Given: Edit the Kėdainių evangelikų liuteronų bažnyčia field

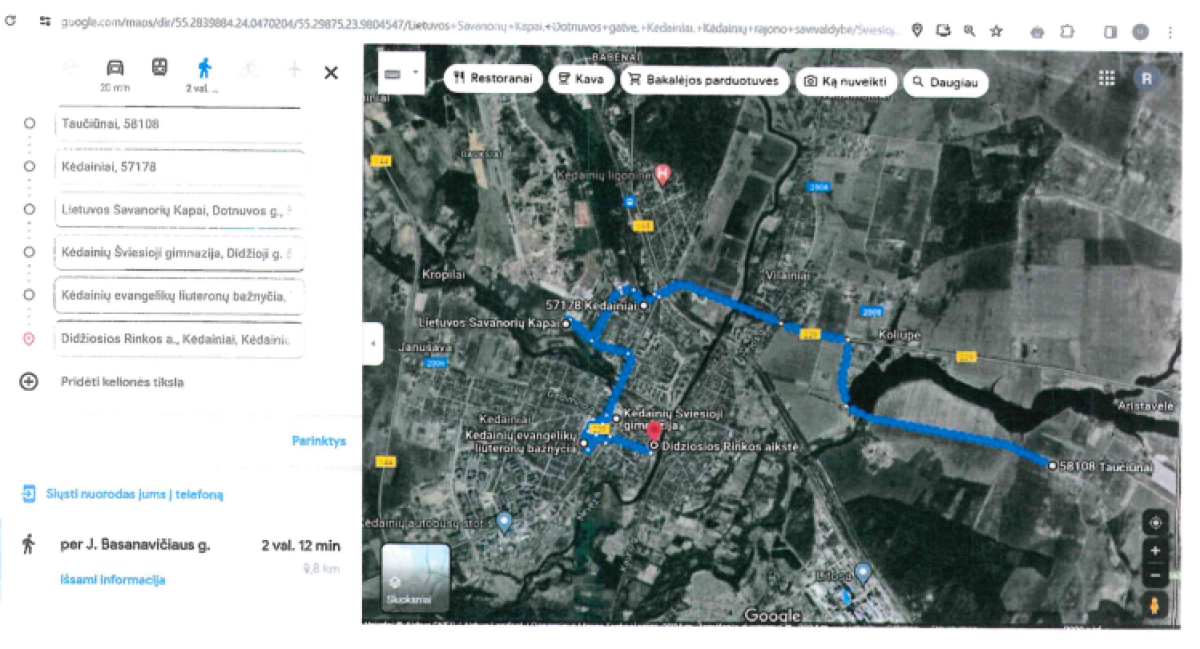Looking at the screenshot, I should point(180,296).
